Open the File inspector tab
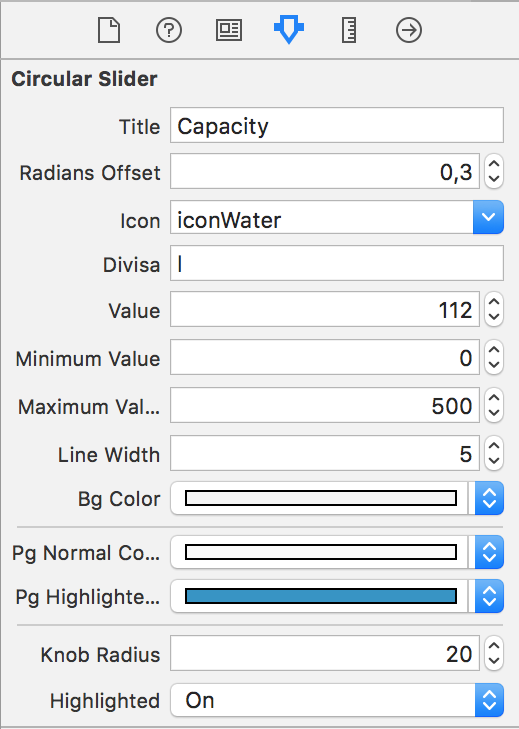The image size is (519, 729). (x=109, y=31)
